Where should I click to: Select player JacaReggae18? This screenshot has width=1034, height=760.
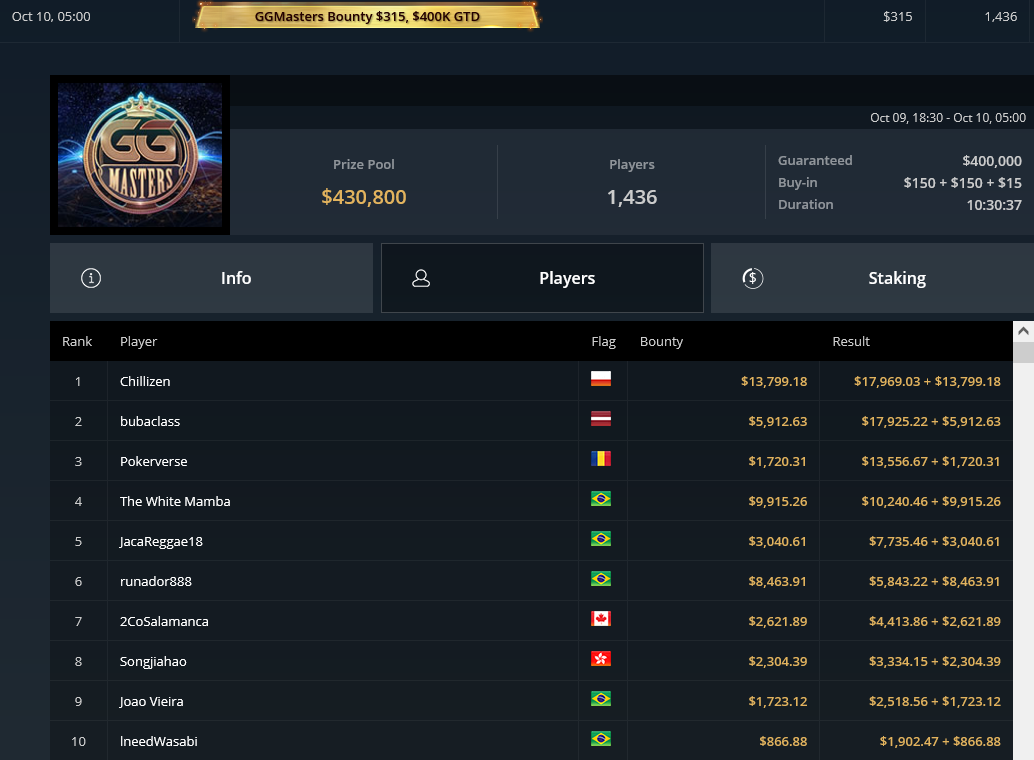(x=162, y=542)
